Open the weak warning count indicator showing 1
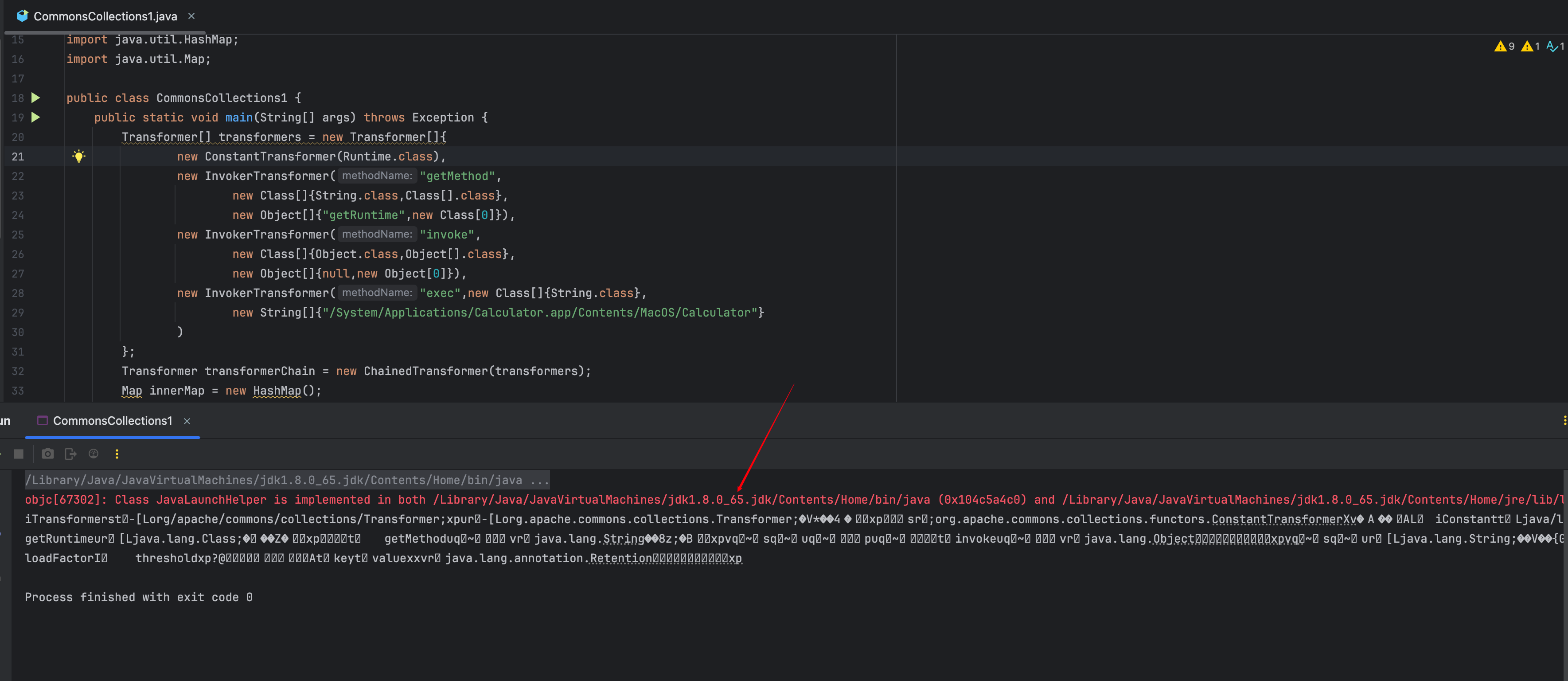1568x681 pixels. tap(1530, 46)
